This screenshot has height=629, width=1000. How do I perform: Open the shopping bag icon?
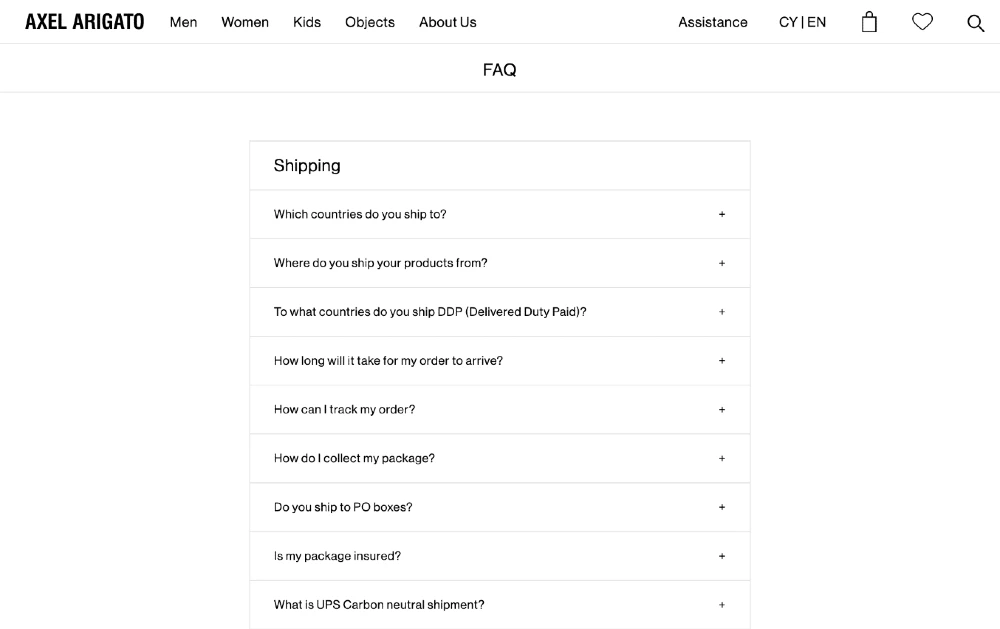869,22
